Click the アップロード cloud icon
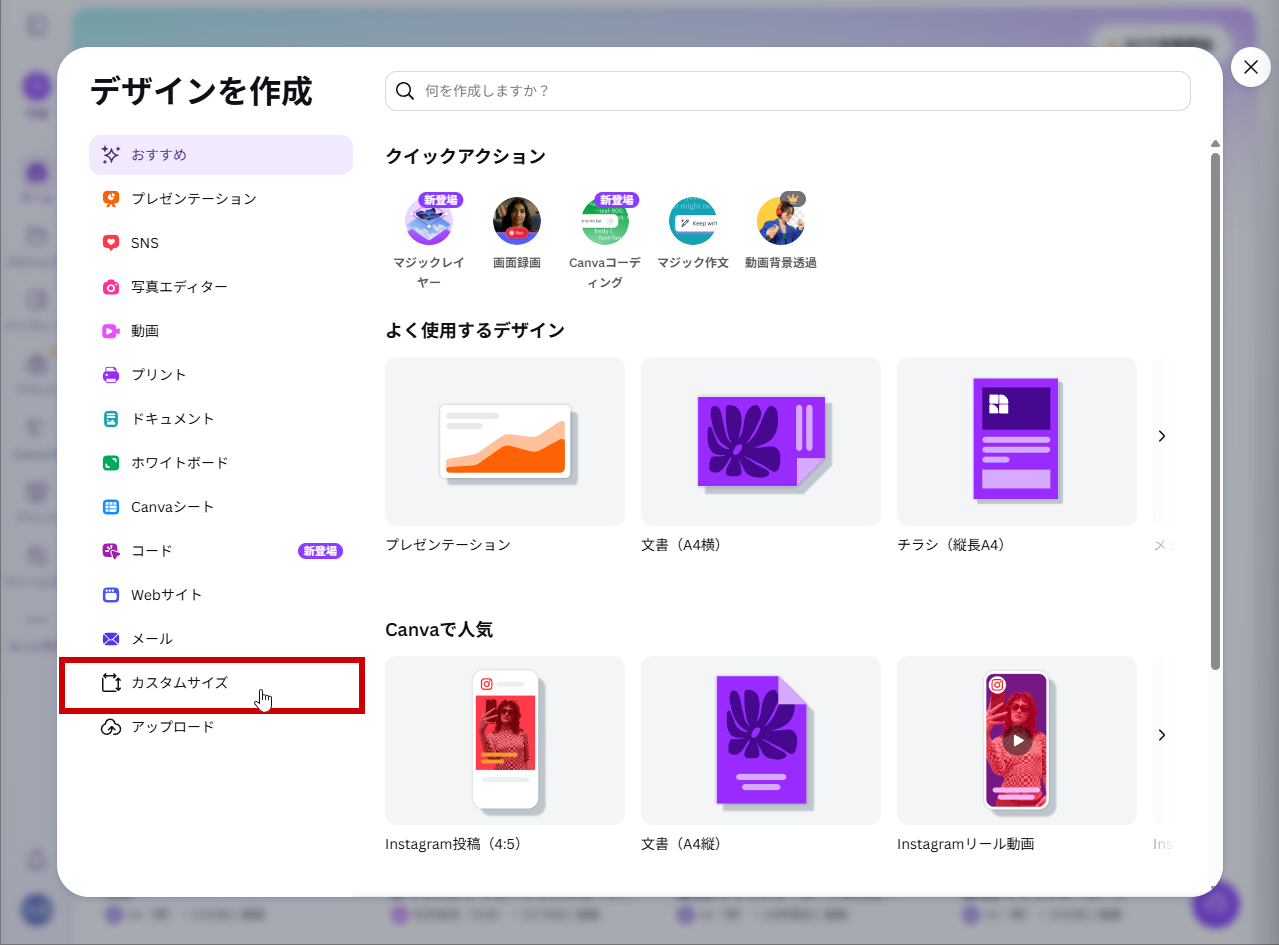The width and height of the screenshot is (1279, 945). (111, 727)
